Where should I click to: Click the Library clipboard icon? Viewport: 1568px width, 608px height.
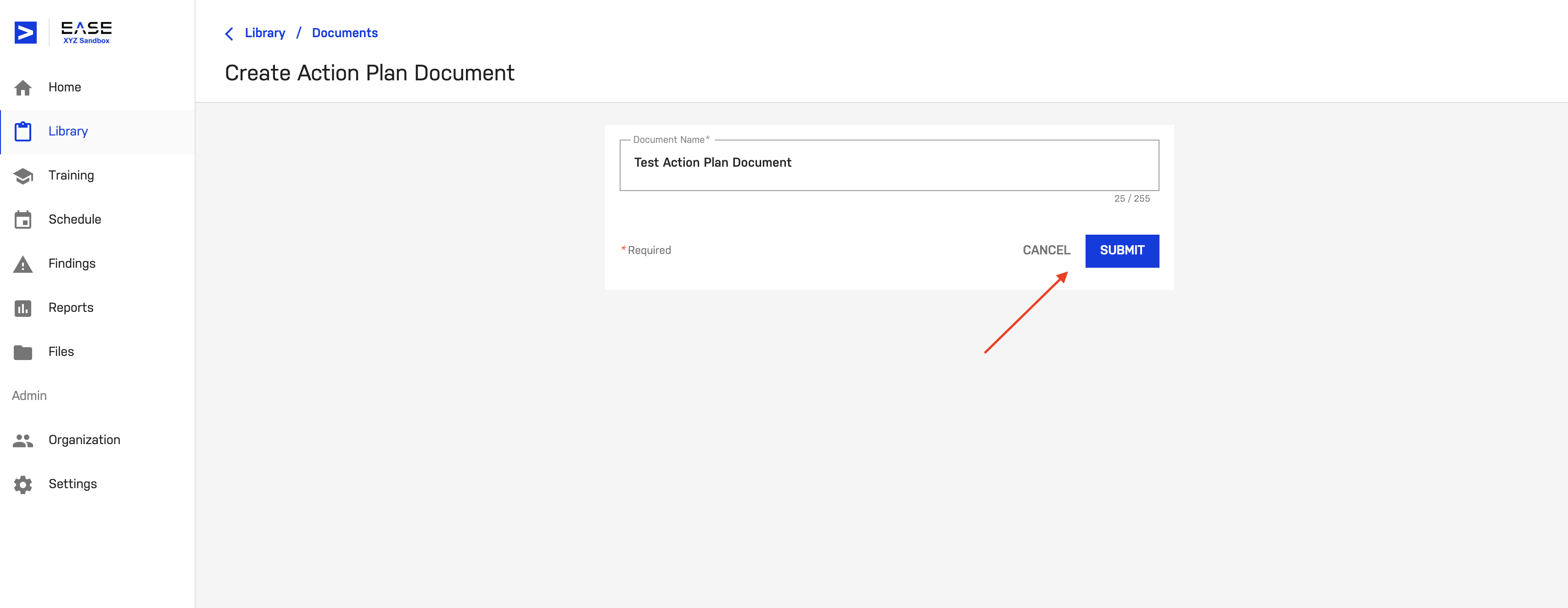click(23, 132)
